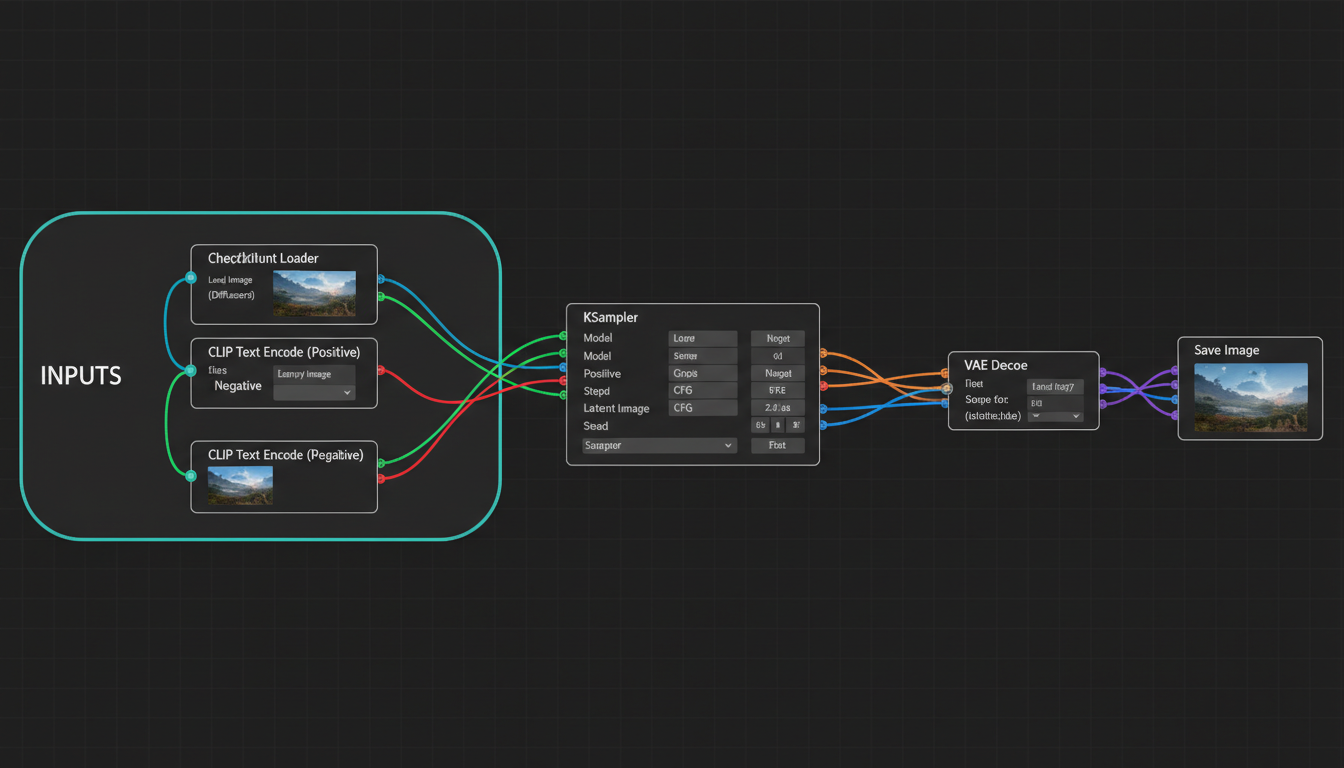
Task: Click the Model value field in KSampler
Action: click(x=702, y=338)
